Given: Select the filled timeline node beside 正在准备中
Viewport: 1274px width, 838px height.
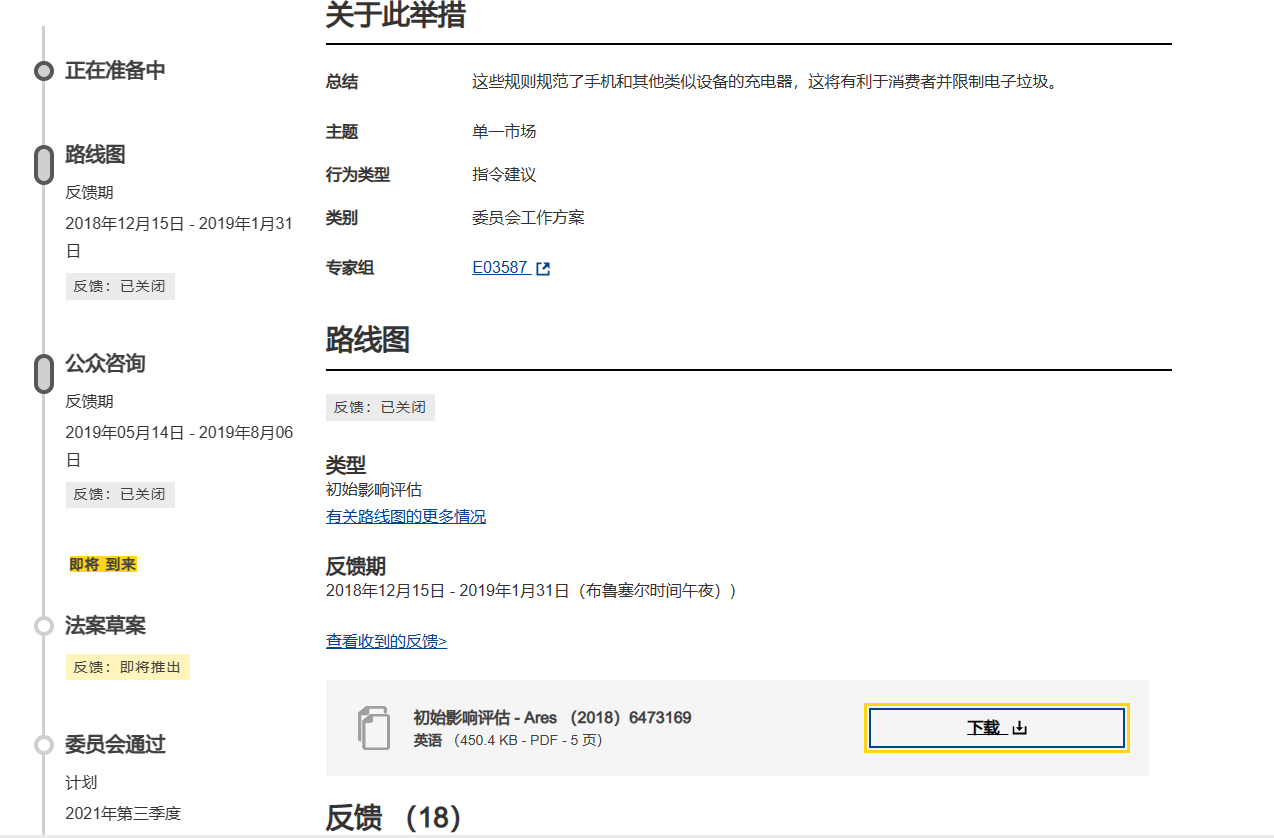Looking at the screenshot, I should click(x=43, y=71).
